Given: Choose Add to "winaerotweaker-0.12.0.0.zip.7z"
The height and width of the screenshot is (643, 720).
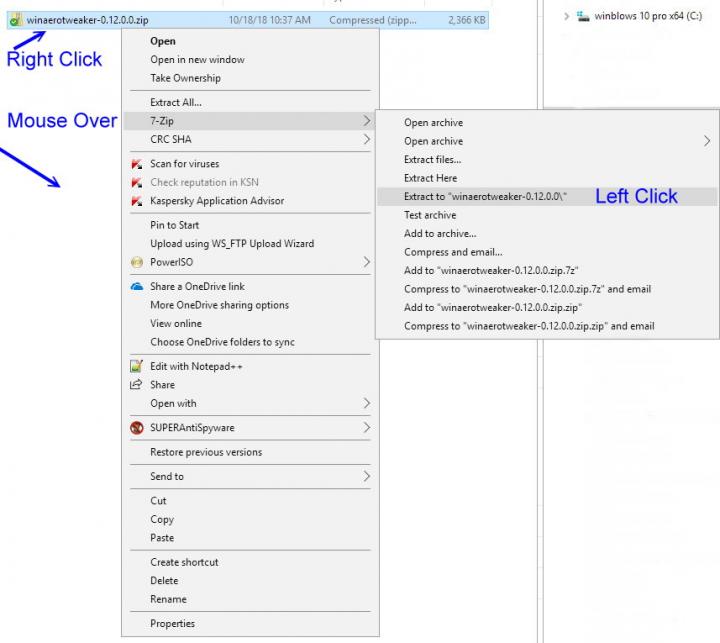Looking at the screenshot, I should click(x=491, y=271).
